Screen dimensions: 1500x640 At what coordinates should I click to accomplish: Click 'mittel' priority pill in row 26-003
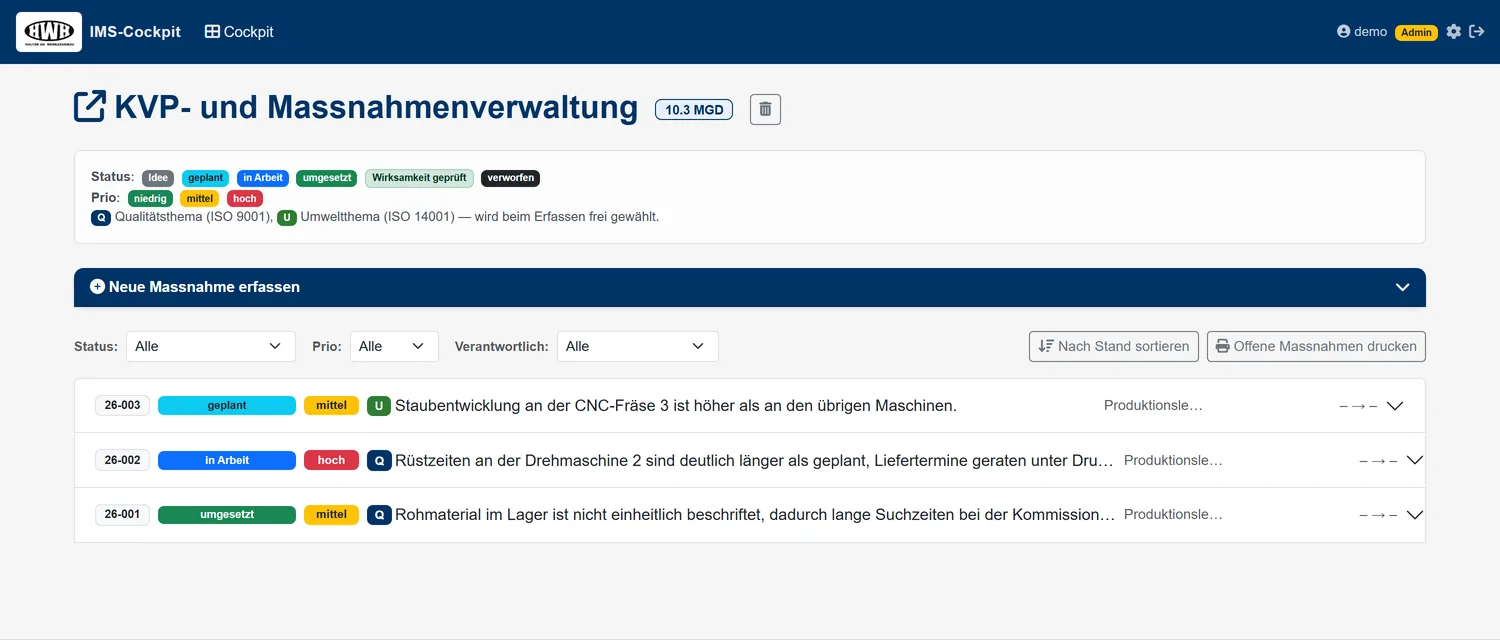tap(331, 405)
